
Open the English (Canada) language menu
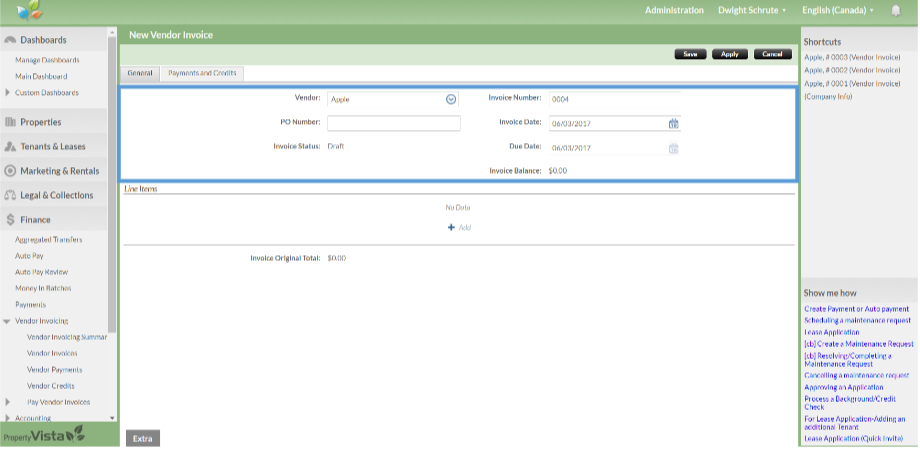point(838,10)
